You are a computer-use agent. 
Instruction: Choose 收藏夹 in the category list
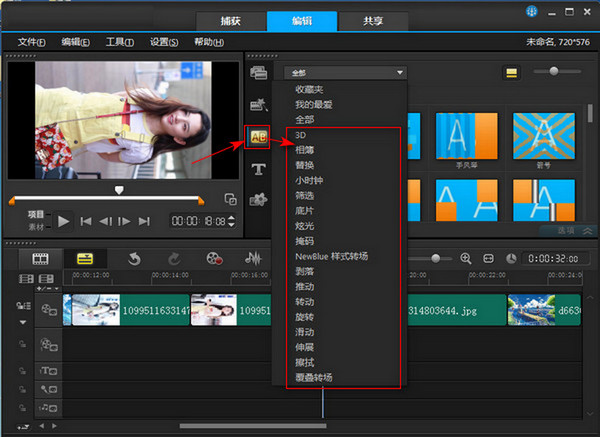(309, 89)
